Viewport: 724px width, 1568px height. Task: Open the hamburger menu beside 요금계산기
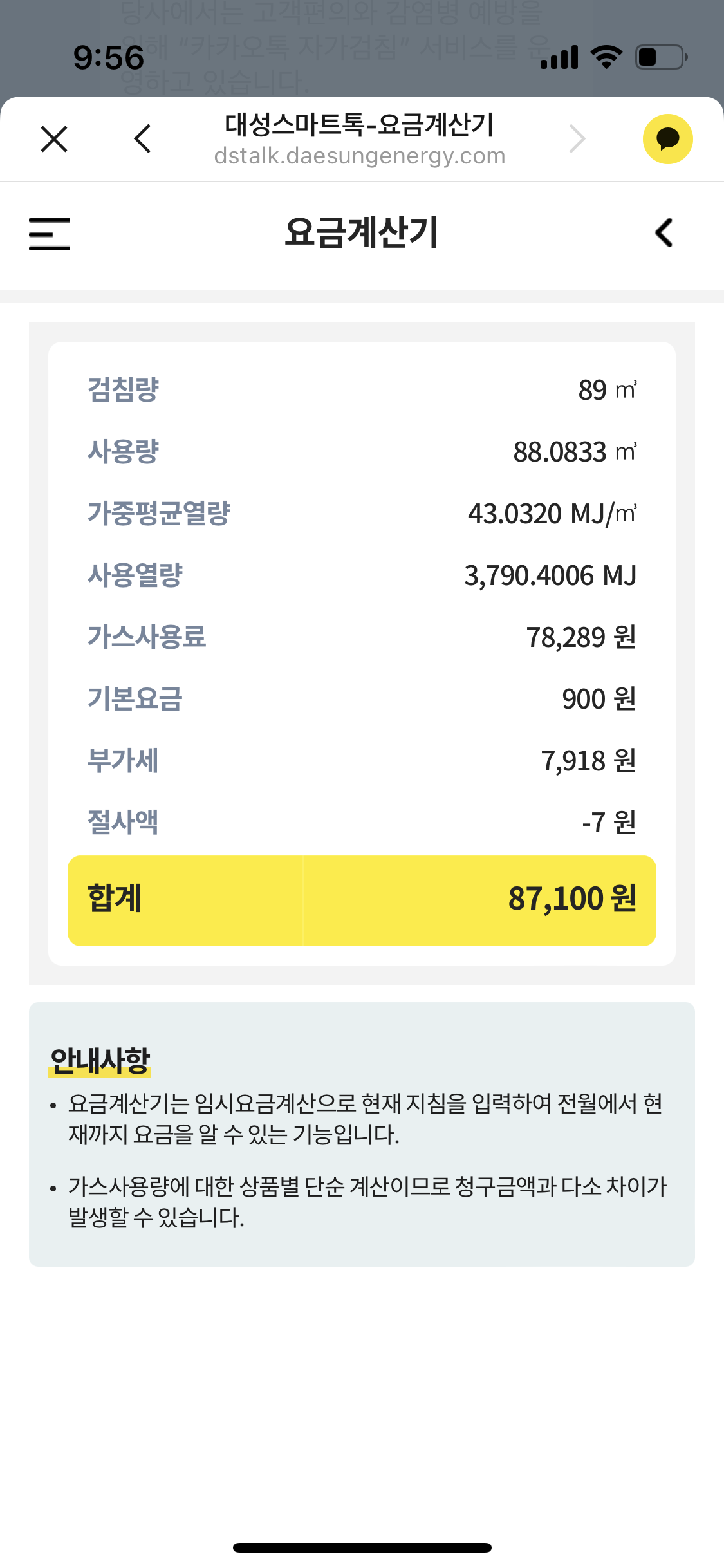point(49,234)
